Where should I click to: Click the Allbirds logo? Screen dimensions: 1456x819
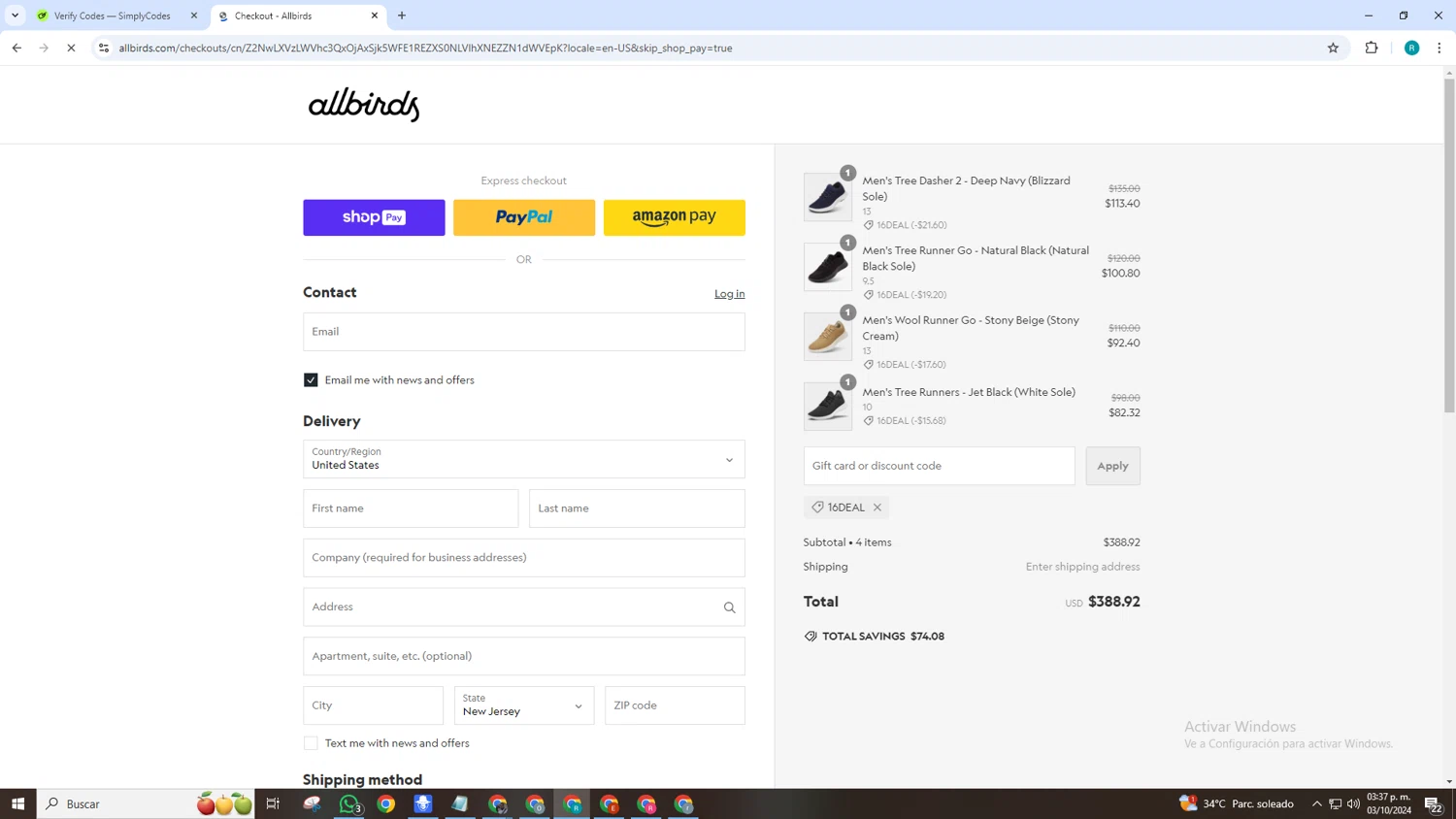pos(364,105)
